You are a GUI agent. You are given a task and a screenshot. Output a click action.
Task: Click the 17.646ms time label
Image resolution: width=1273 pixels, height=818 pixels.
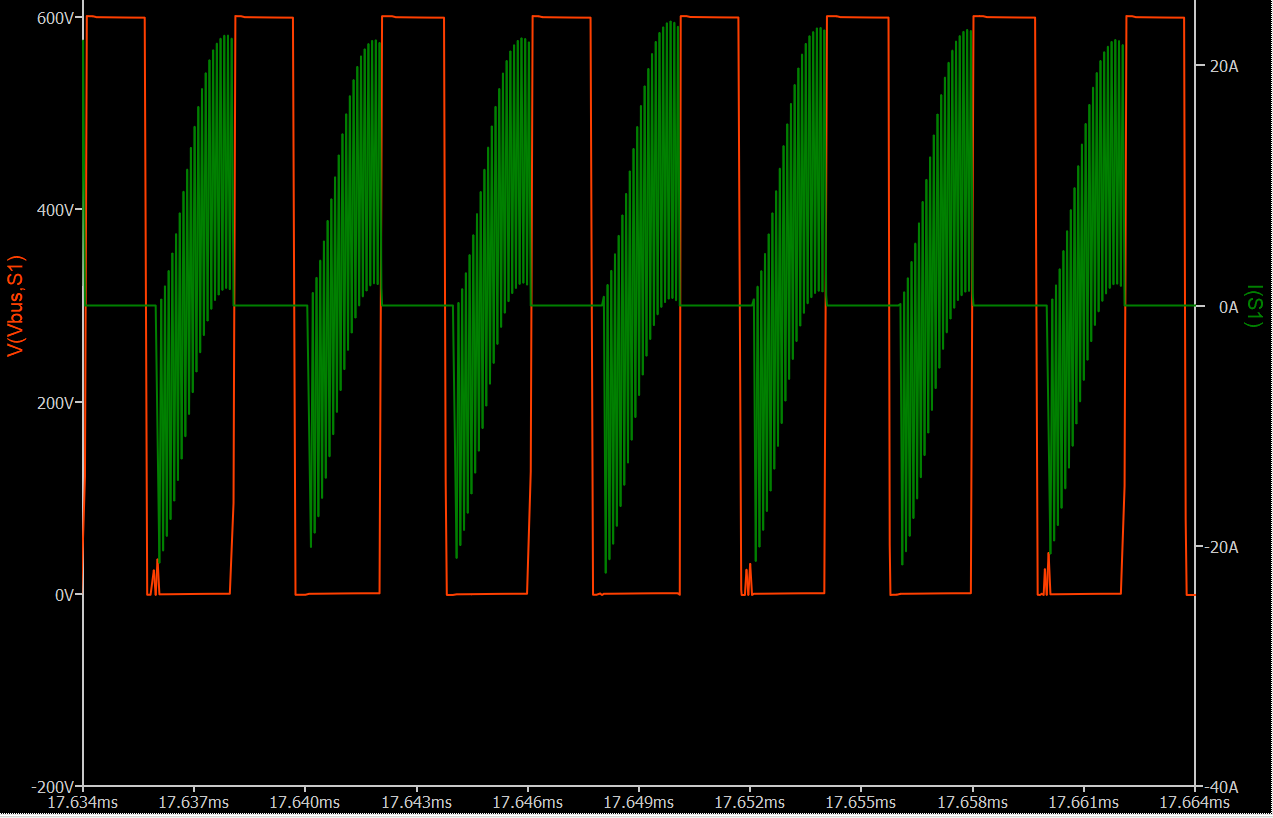click(528, 803)
